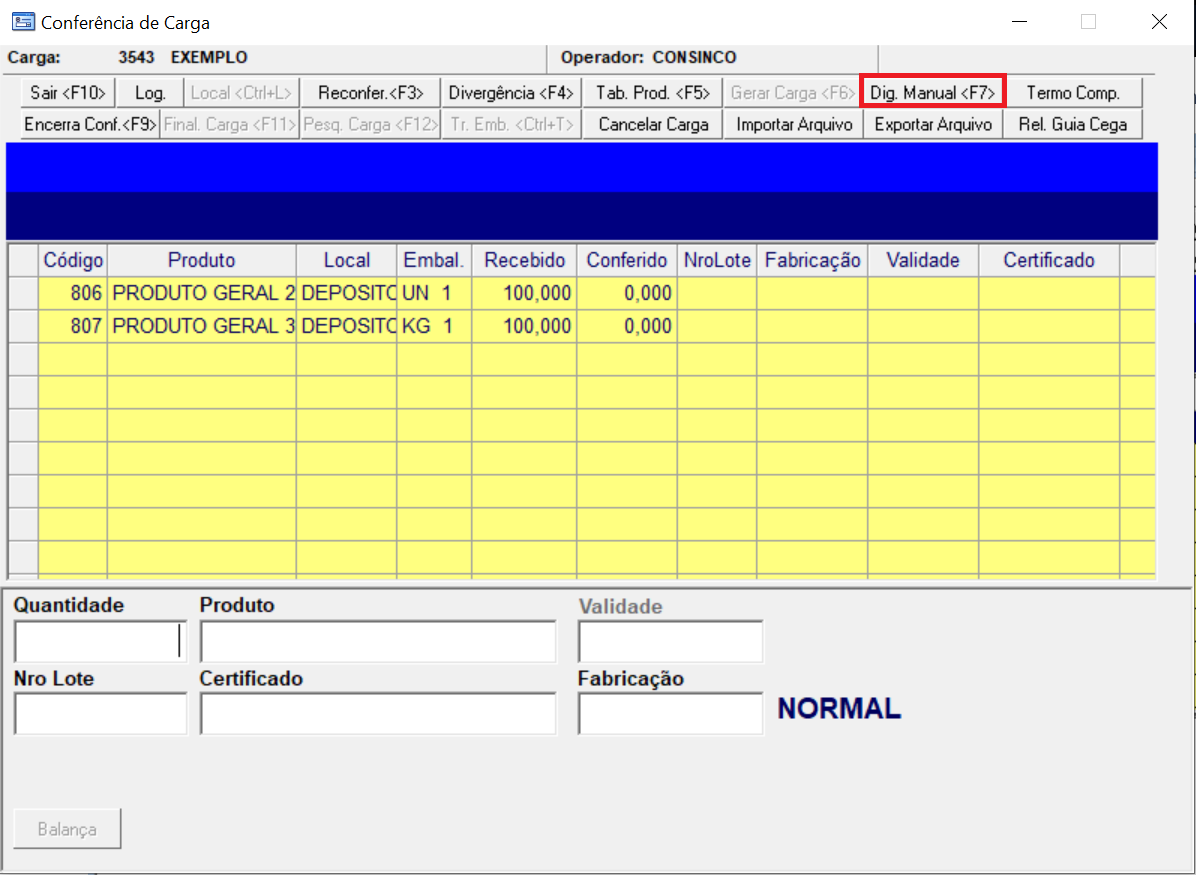Open Divergência <F4>
Image resolution: width=1196 pixels, height=875 pixels.
(511, 92)
